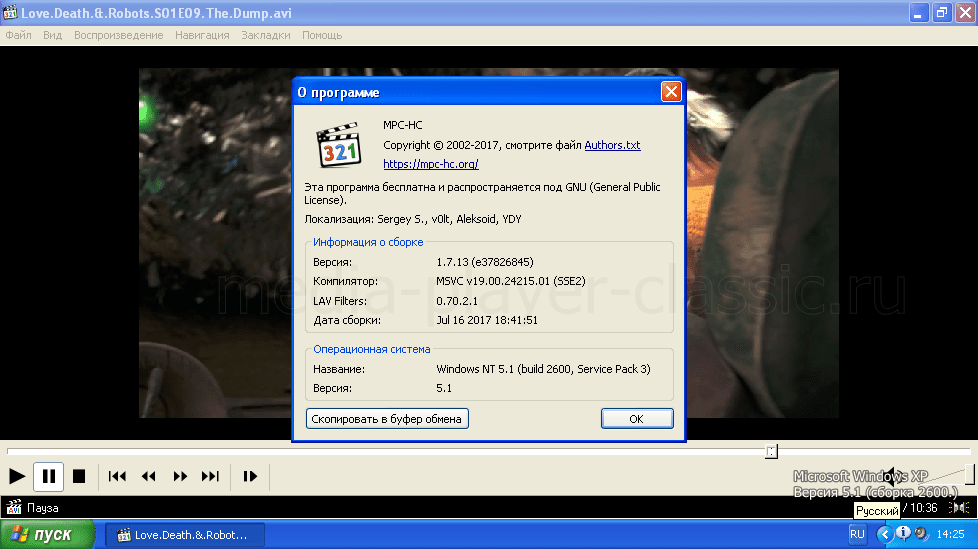The width and height of the screenshot is (978, 549).
Task: Select the Love.Death.&.Robot taskbar button
Action: tap(185, 535)
